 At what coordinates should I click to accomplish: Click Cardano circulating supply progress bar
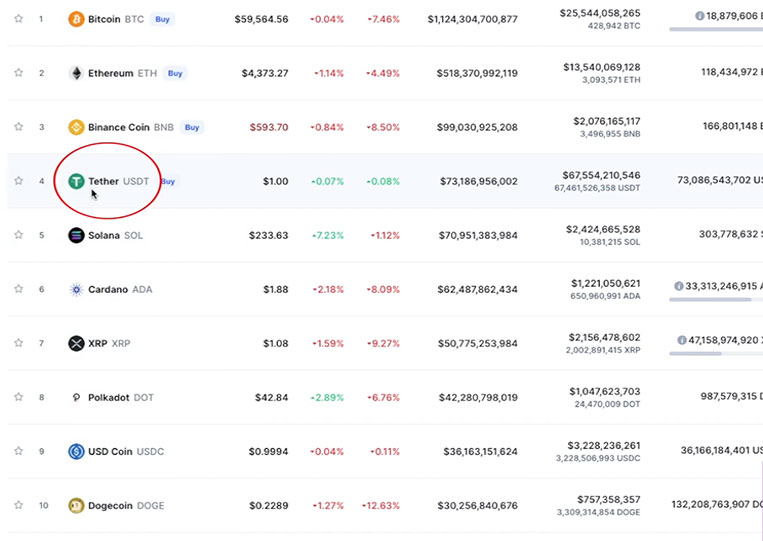click(716, 300)
